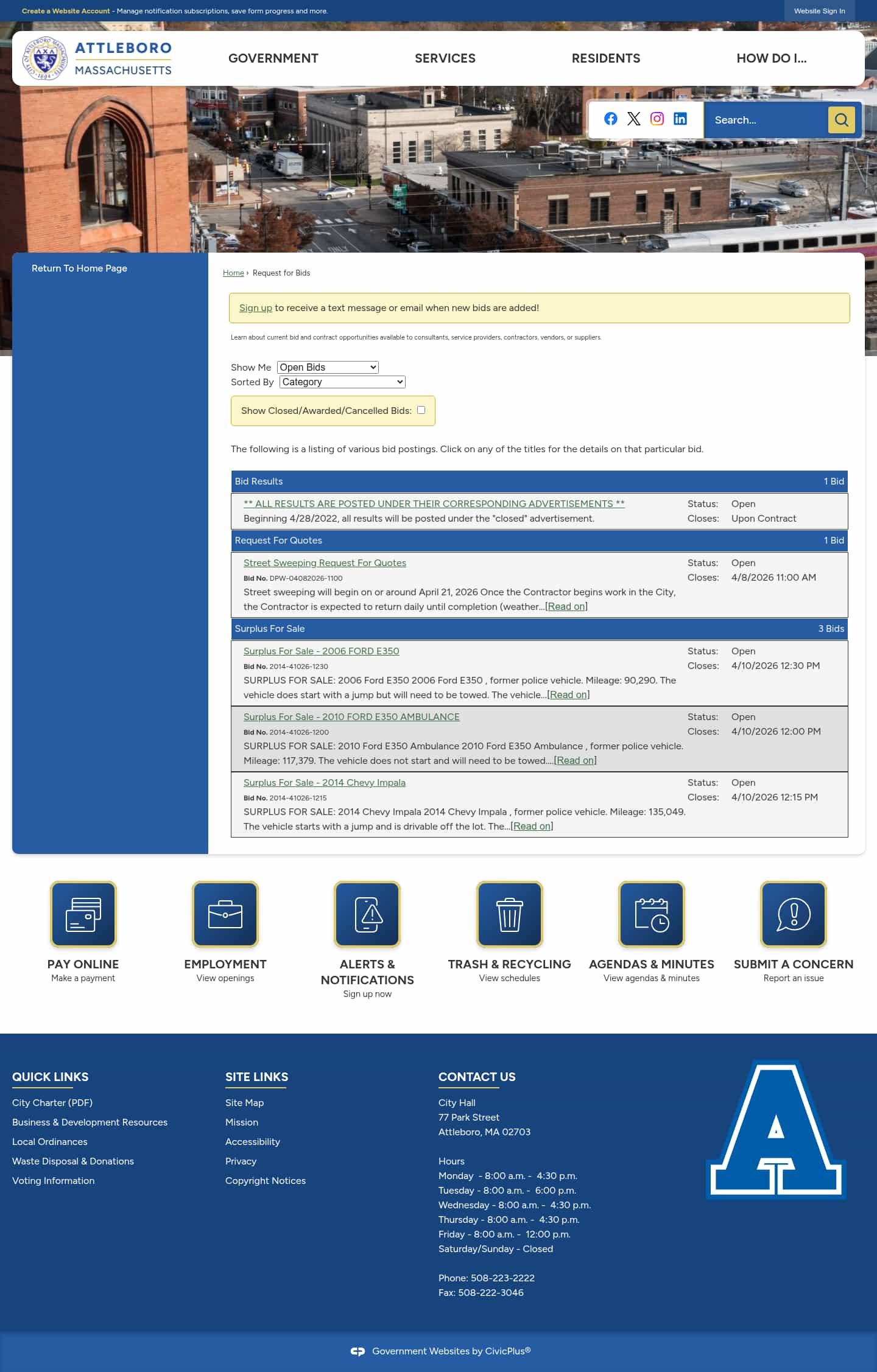The width and height of the screenshot is (877, 1372).
Task: Open the LinkedIn social icon
Action: pyautogui.click(x=680, y=119)
